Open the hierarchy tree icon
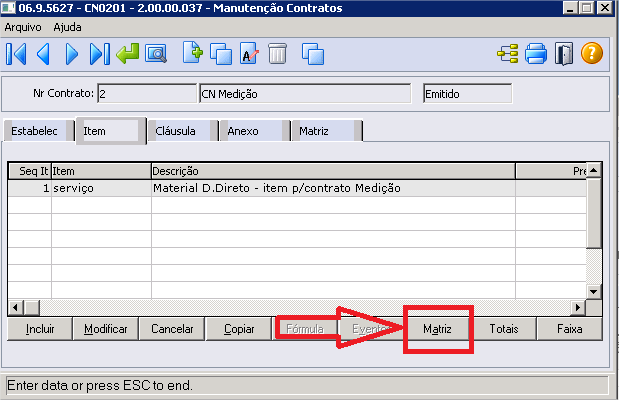This screenshot has width=619, height=400. pos(508,53)
